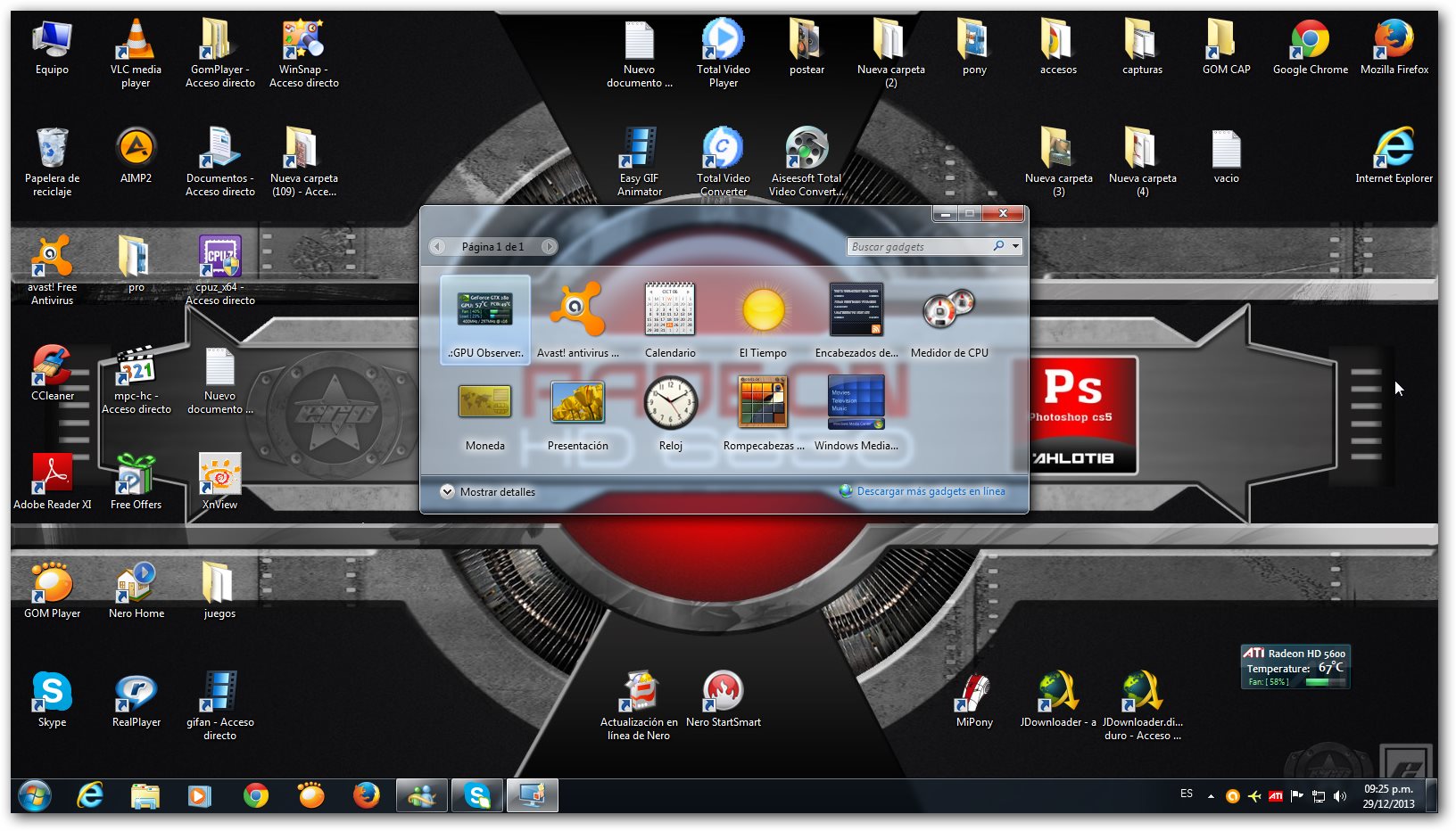This screenshot has width=1456, height=831.
Task: Open the taskbar clock 09:25 p.m.
Action: 1388,796
